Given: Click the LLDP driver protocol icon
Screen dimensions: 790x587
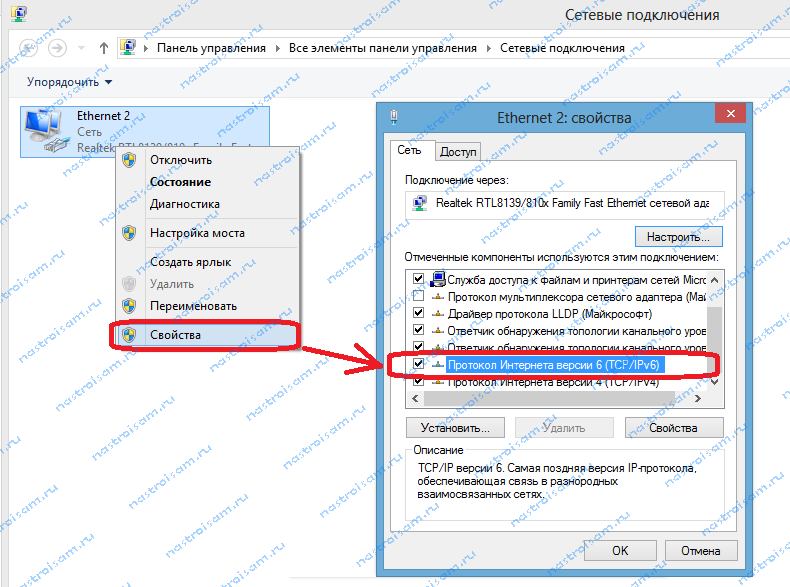Looking at the screenshot, I should click(x=438, y=313).
